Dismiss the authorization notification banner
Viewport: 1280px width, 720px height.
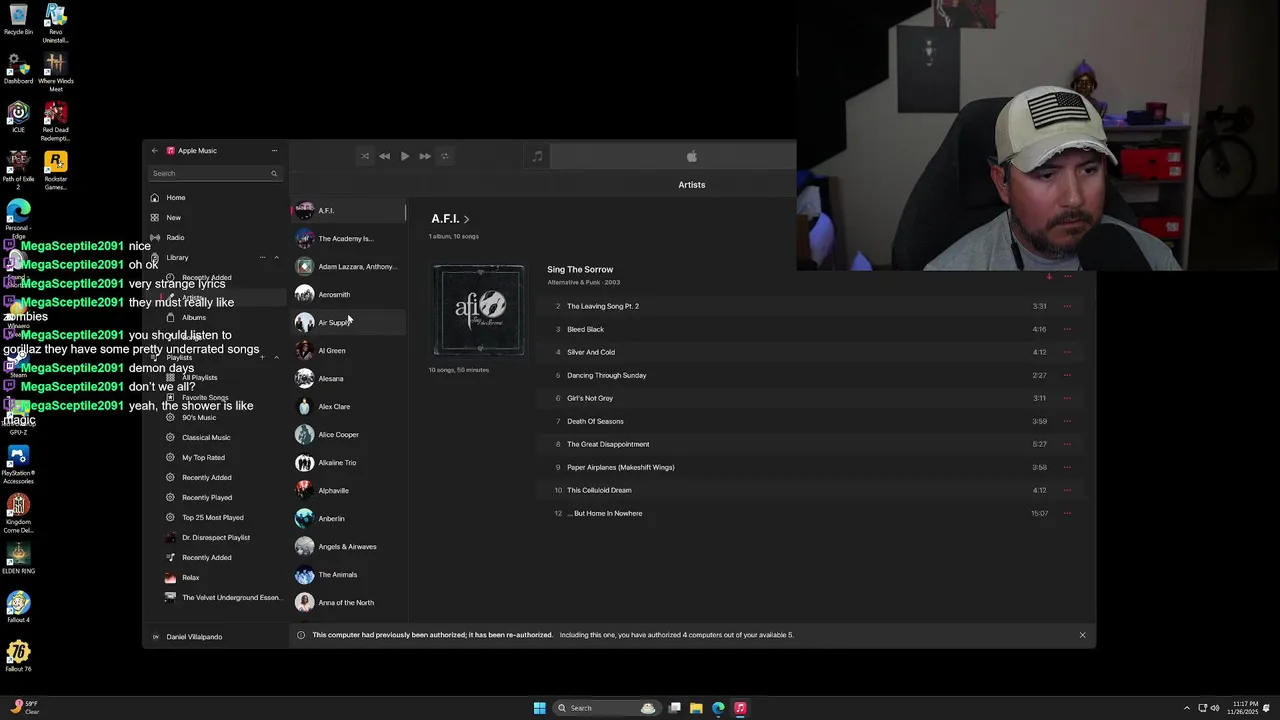click(1082, 635)
